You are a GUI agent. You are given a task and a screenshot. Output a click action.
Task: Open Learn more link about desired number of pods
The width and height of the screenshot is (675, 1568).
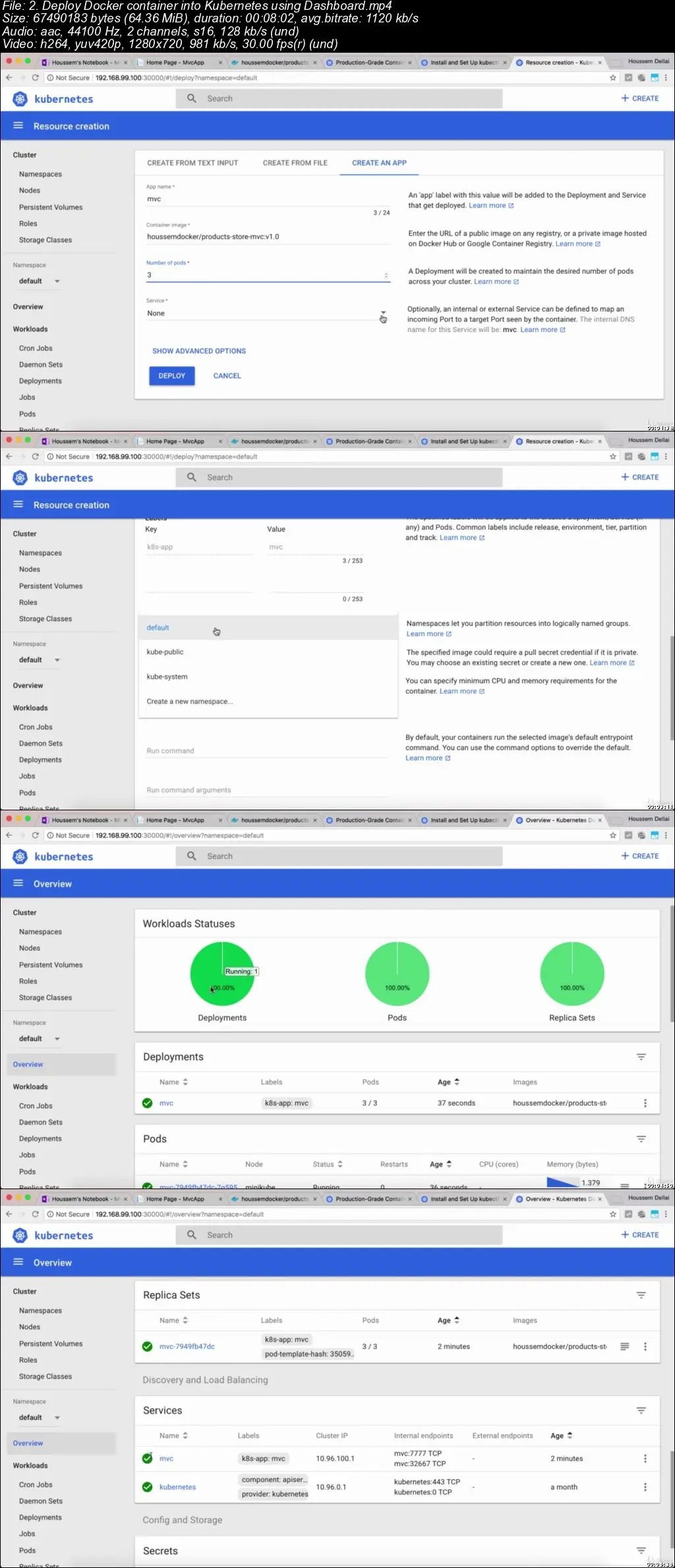coord(496,282)
